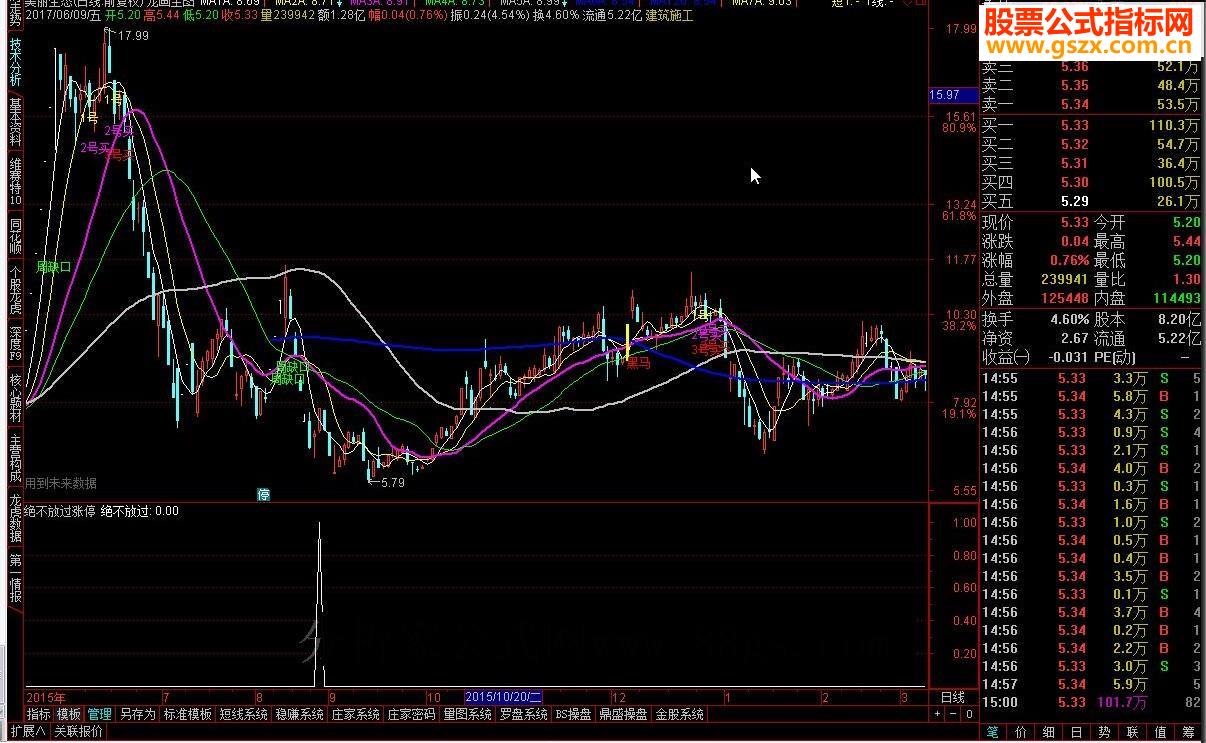The width and height of the screenshot is (1206, 743).
Task: Open the 关联报价 tab
Action: 79,731
